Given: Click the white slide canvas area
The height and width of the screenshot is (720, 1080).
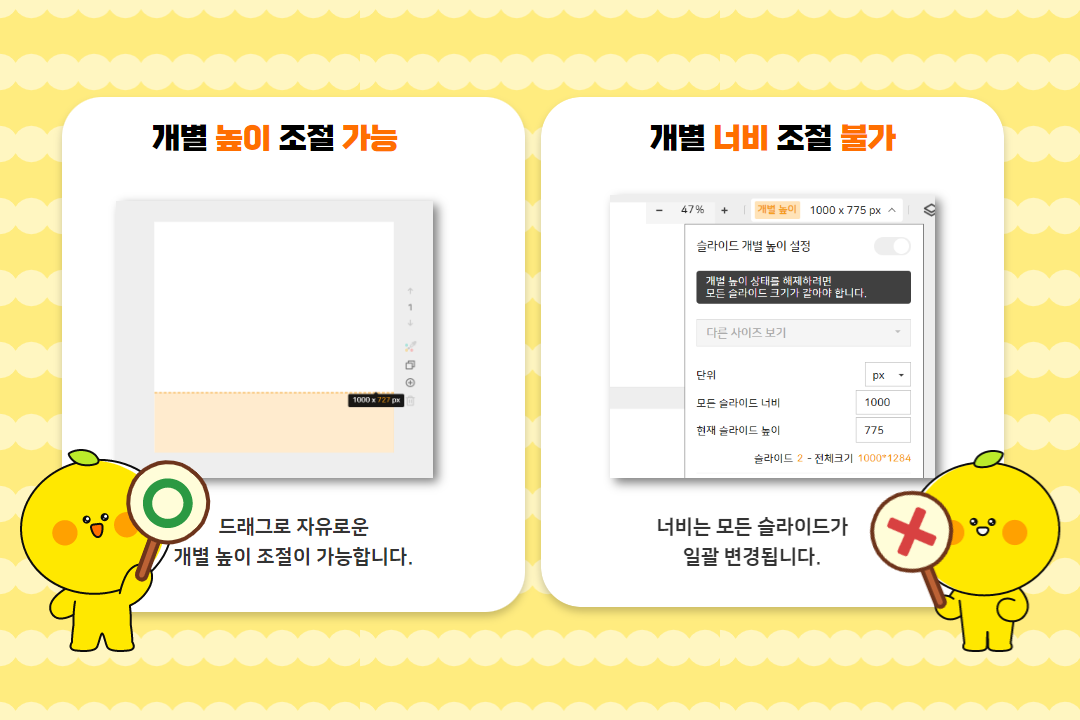Looking at the screenshot, I should pos(274,307).
